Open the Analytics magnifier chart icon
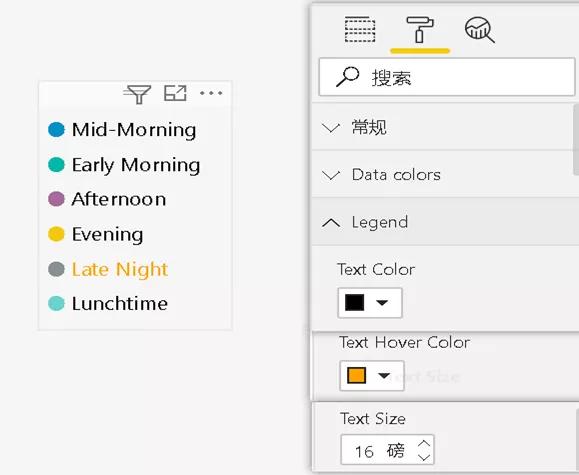 click(479, 30)
